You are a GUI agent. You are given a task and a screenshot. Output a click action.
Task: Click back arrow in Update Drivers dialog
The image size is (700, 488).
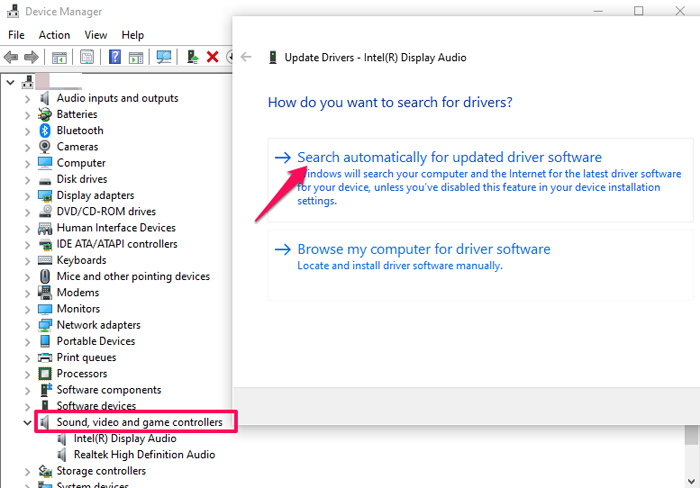point(246,57)
